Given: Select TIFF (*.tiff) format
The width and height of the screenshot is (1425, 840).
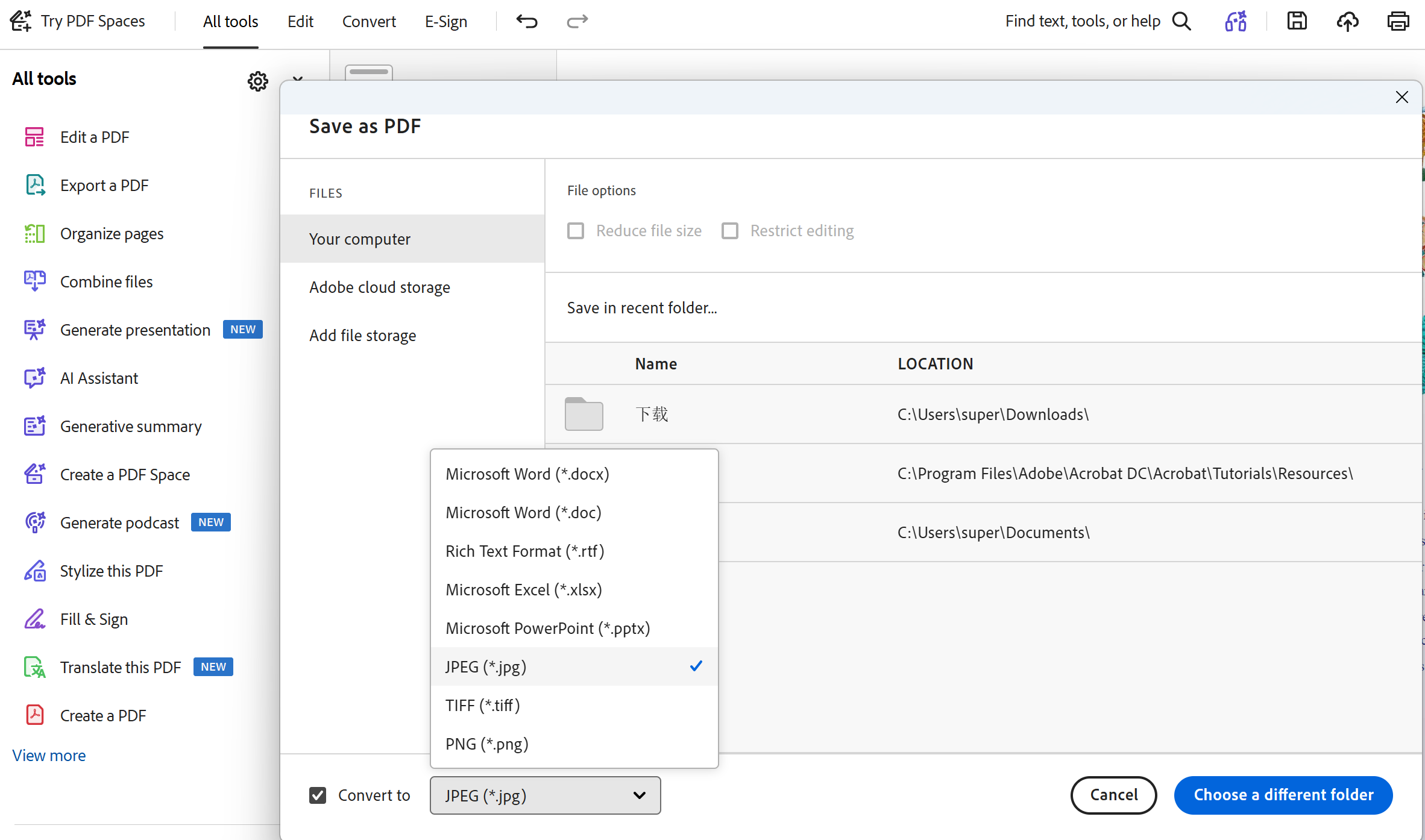Looking at the screenshot, I should click(x=574, y=705).
